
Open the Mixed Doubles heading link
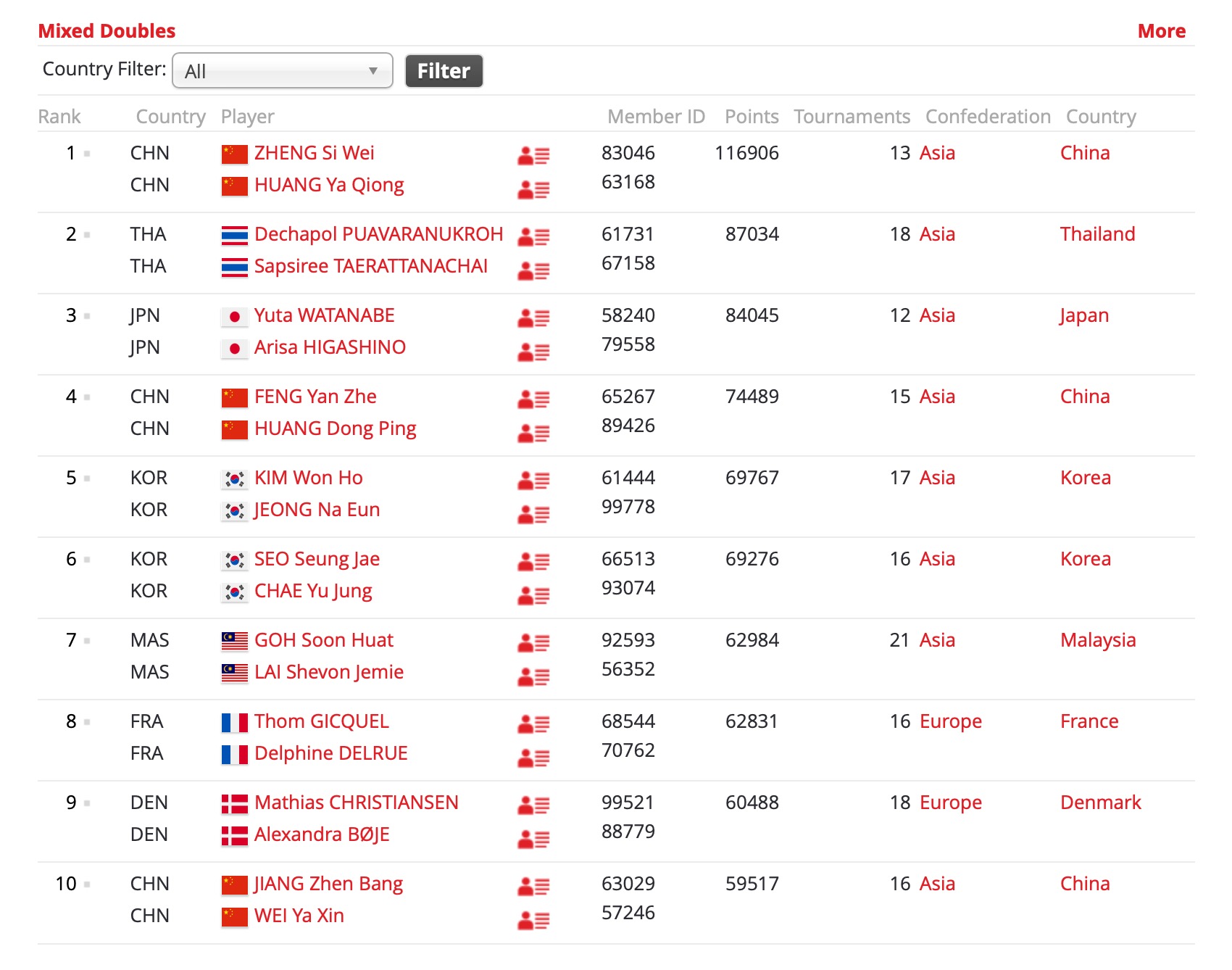pyautogui.click(x=107, y=31)
